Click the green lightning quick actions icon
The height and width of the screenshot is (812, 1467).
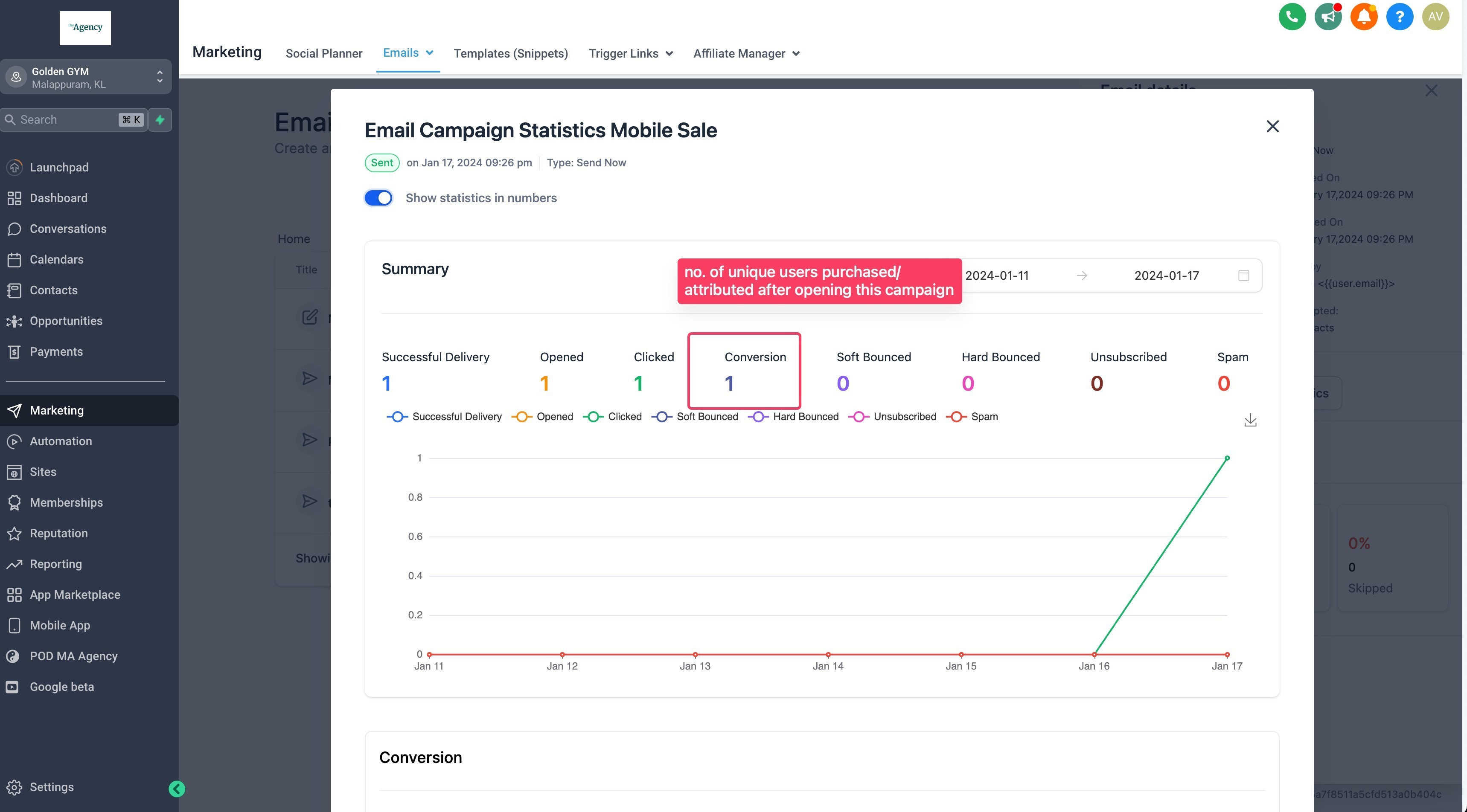click(160, 119)
